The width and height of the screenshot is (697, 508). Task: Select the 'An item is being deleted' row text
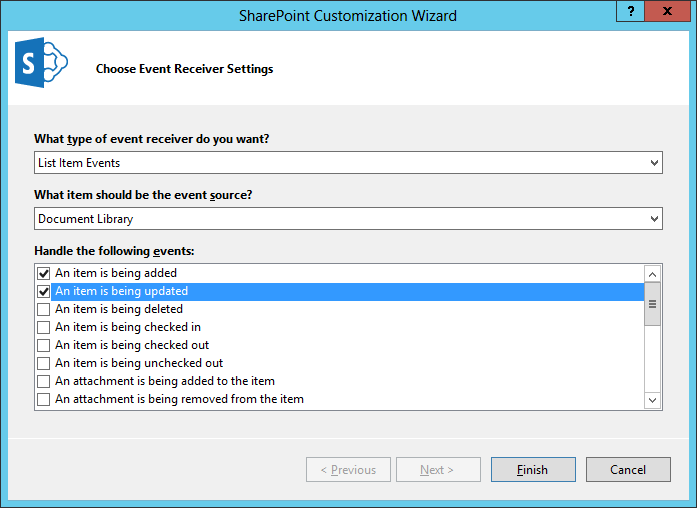119,309
